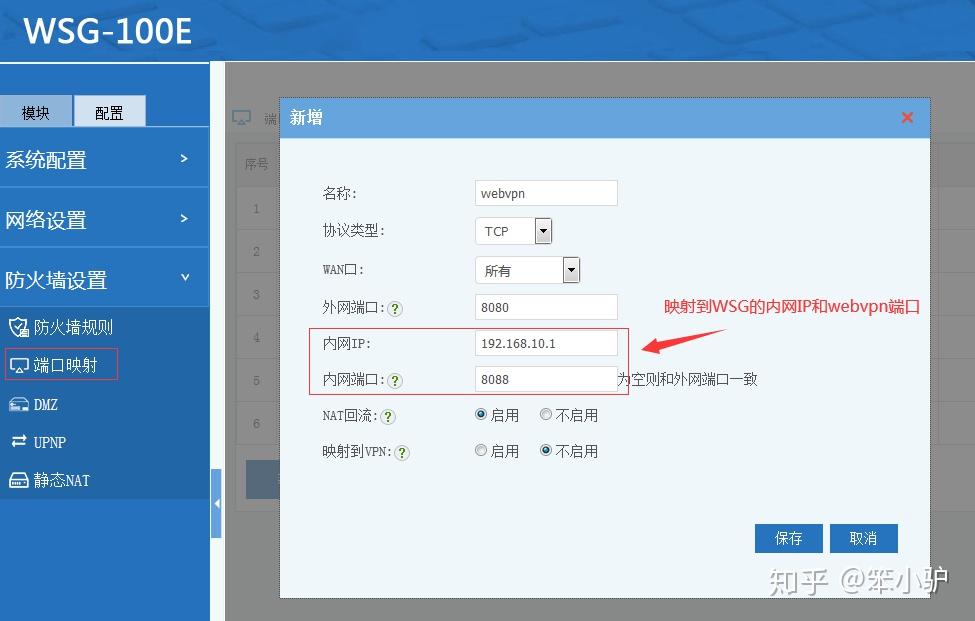The image size is (975, 621).
Task: Open help icon beside 外网端口
Action: [x=395, y=309]
